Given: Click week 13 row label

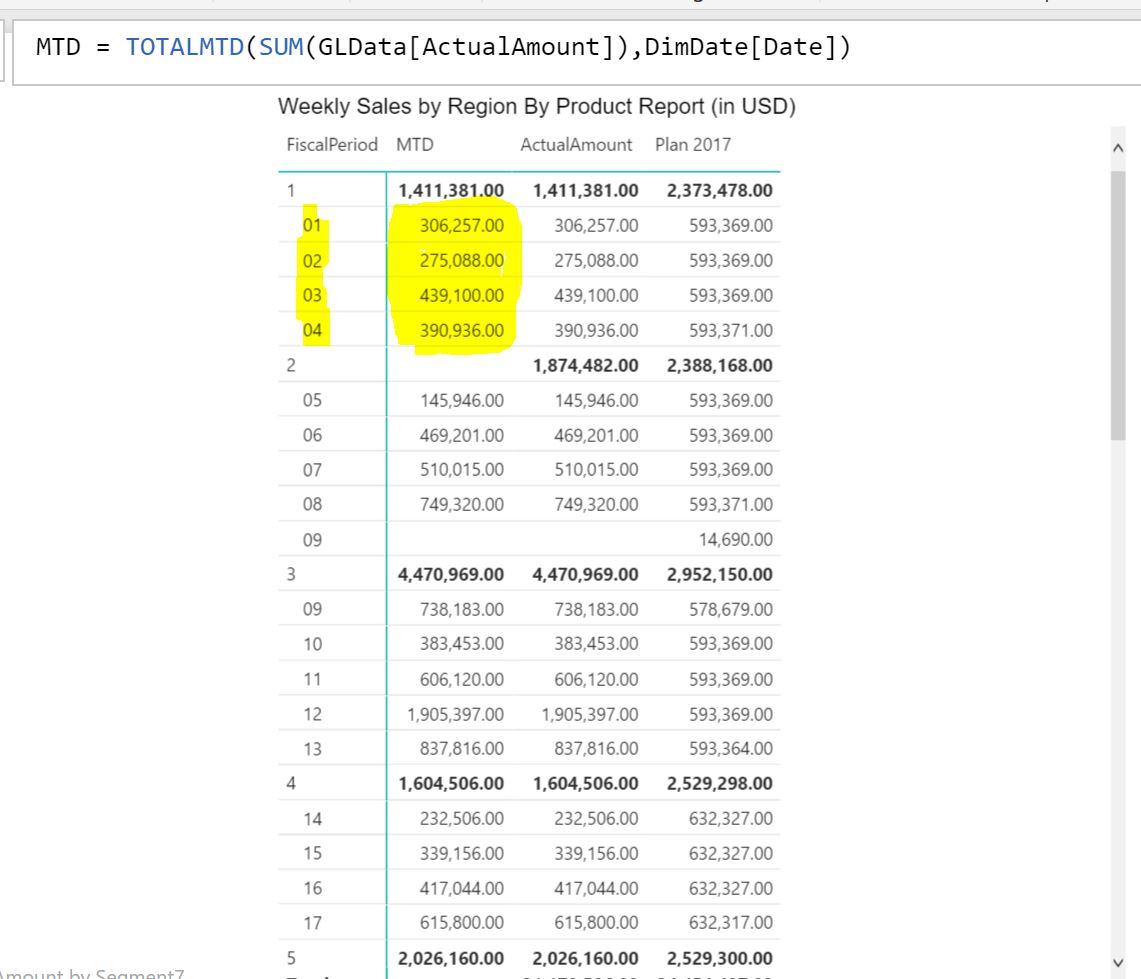Looking at the screenshot, I should pyautogui.click(x=312, y=749).
